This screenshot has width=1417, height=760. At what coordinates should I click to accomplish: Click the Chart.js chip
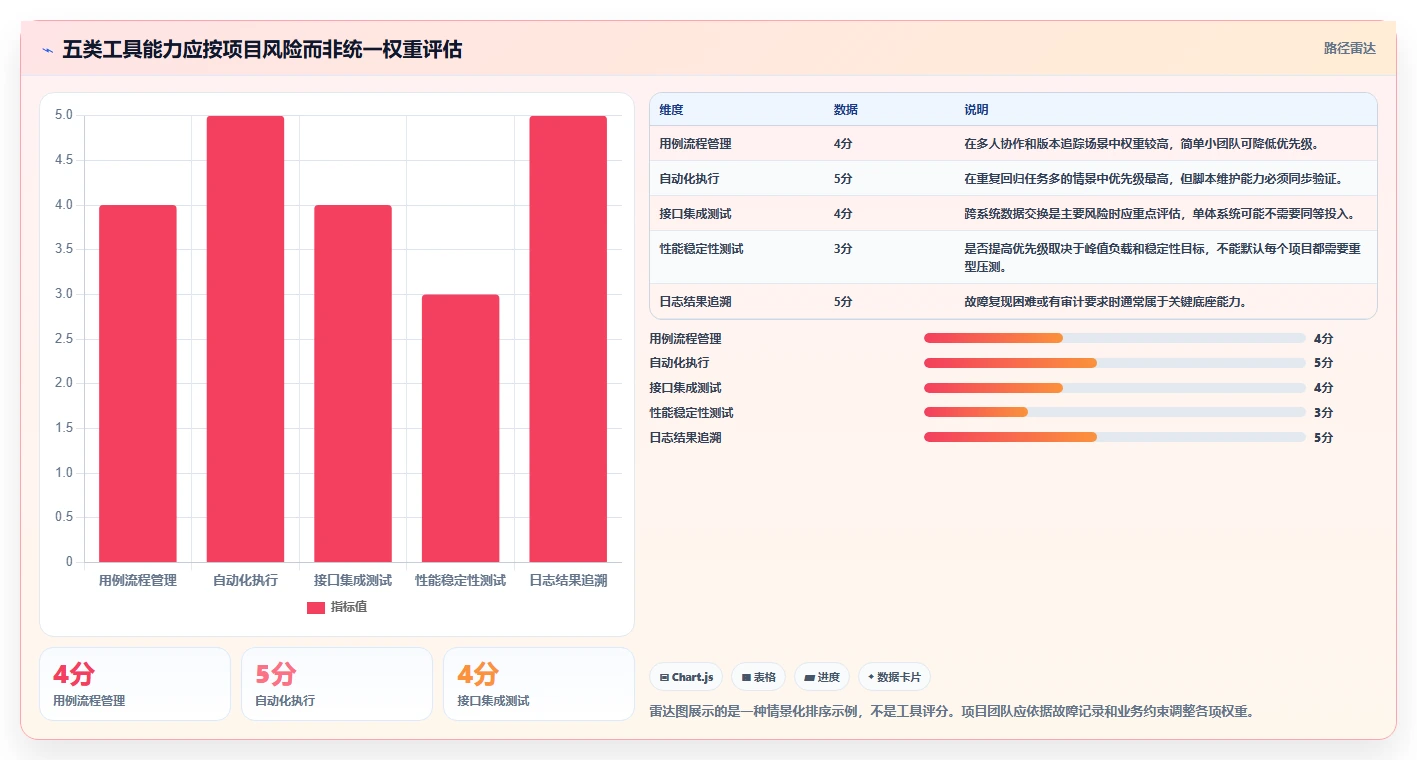[686, 677]
